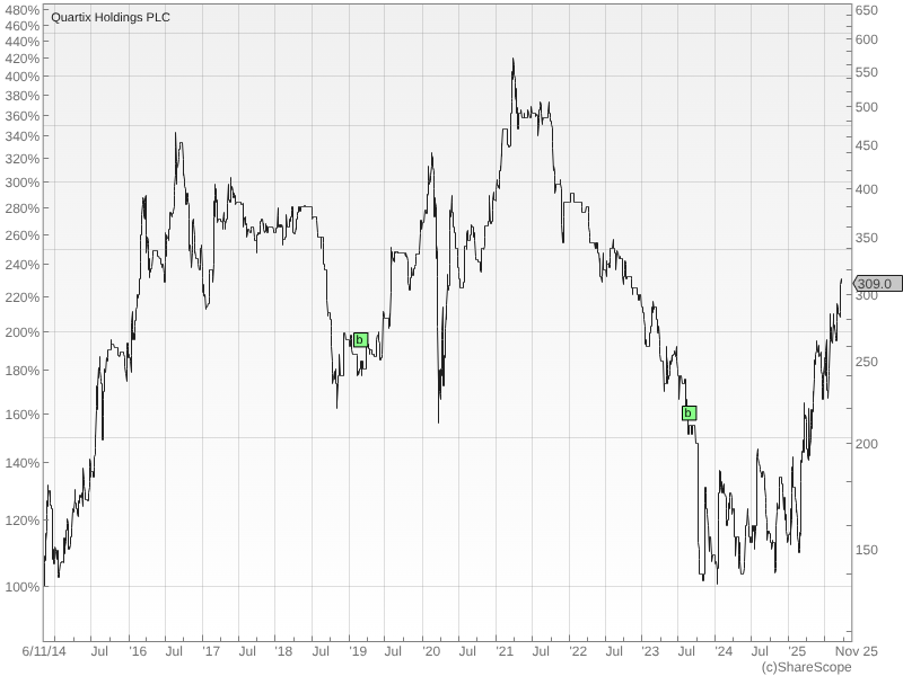Click the 200 price label on right axis

click(x=866, y=443)
